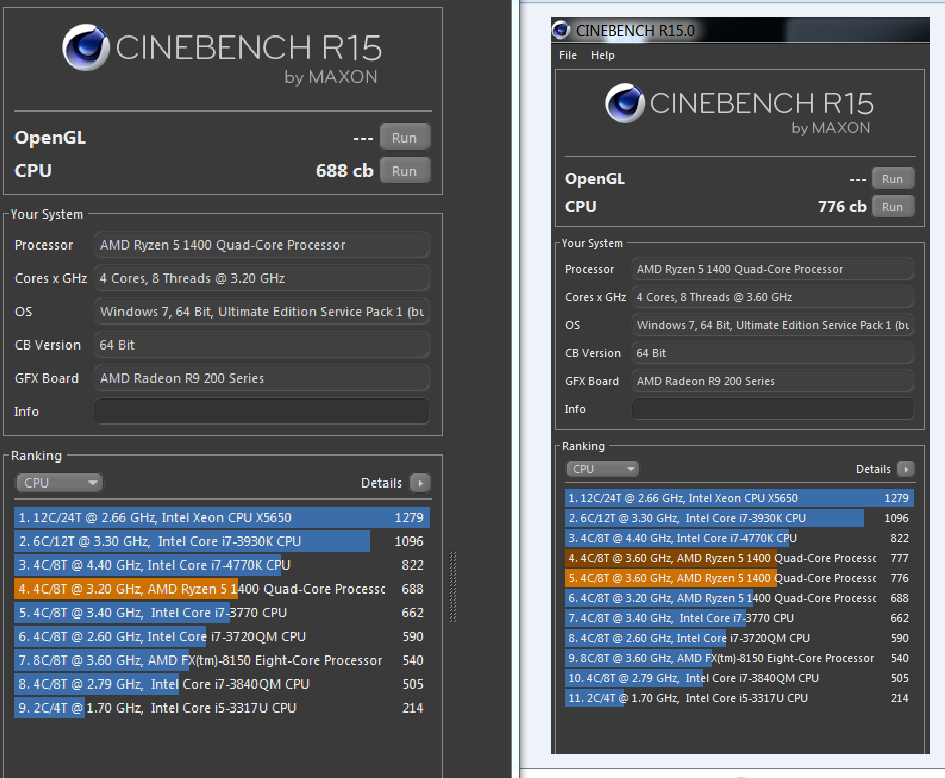Click the Info field in right window
945x778 pixels.
pyautogui.click(x=773, y=409)
